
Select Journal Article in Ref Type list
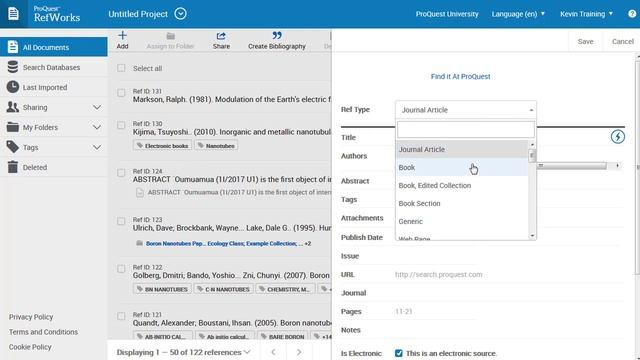[462, 149]
